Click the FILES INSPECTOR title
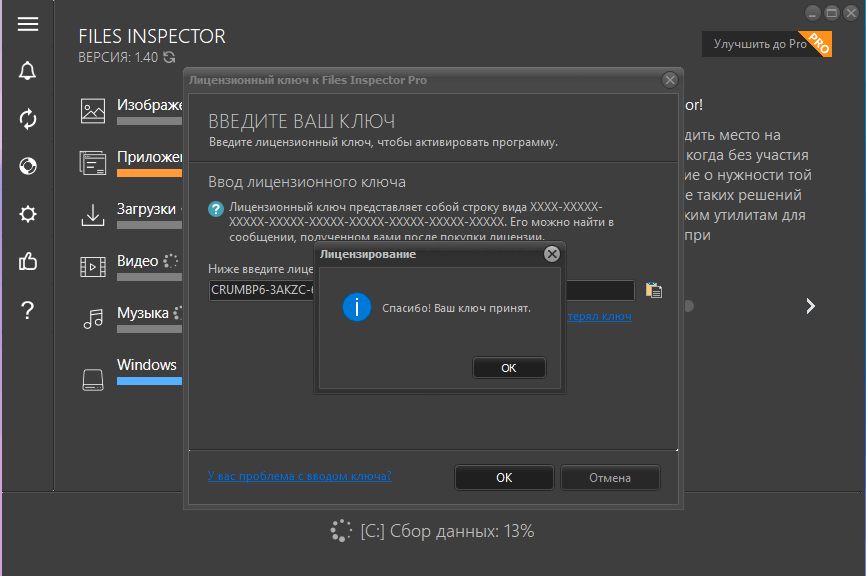 (x=152, y=36)
